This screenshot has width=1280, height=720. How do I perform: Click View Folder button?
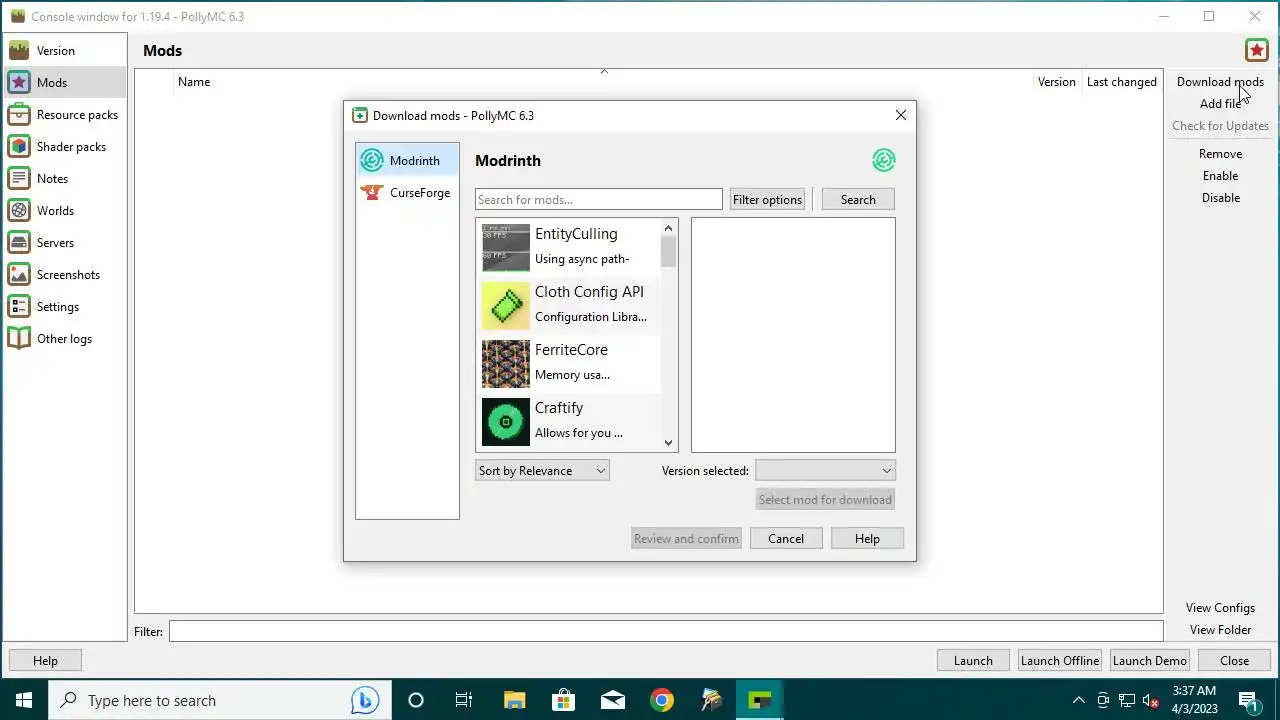(x=1220, y=630)
